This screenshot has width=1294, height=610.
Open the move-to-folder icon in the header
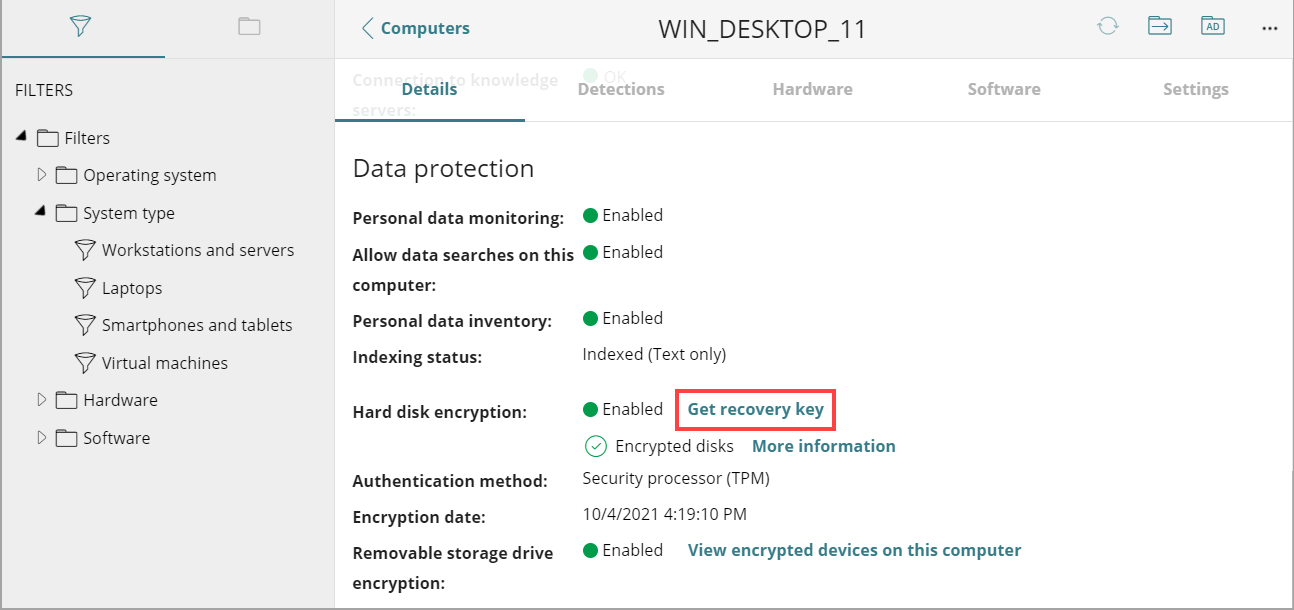tap(1159, 25)
